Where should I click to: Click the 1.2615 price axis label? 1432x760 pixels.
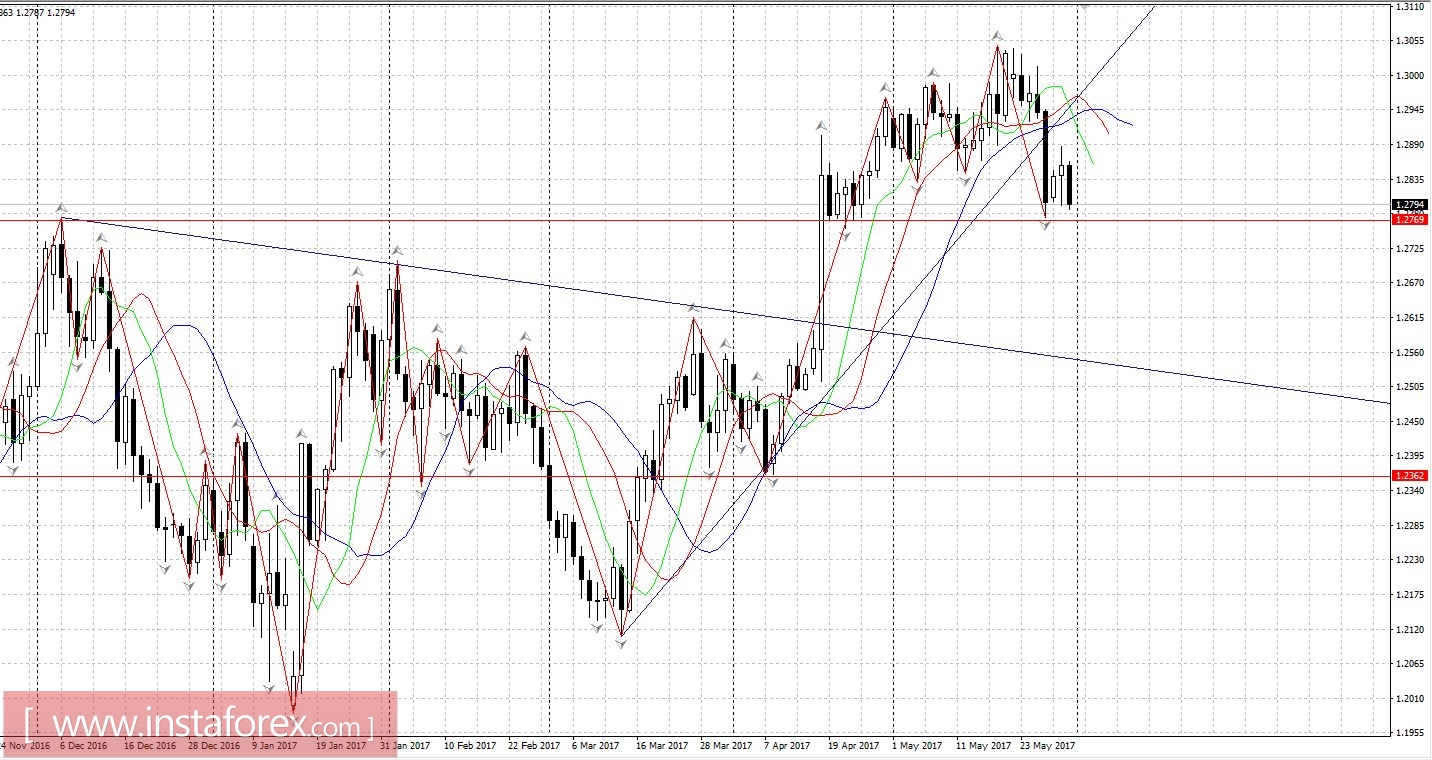coord(1410,318)
